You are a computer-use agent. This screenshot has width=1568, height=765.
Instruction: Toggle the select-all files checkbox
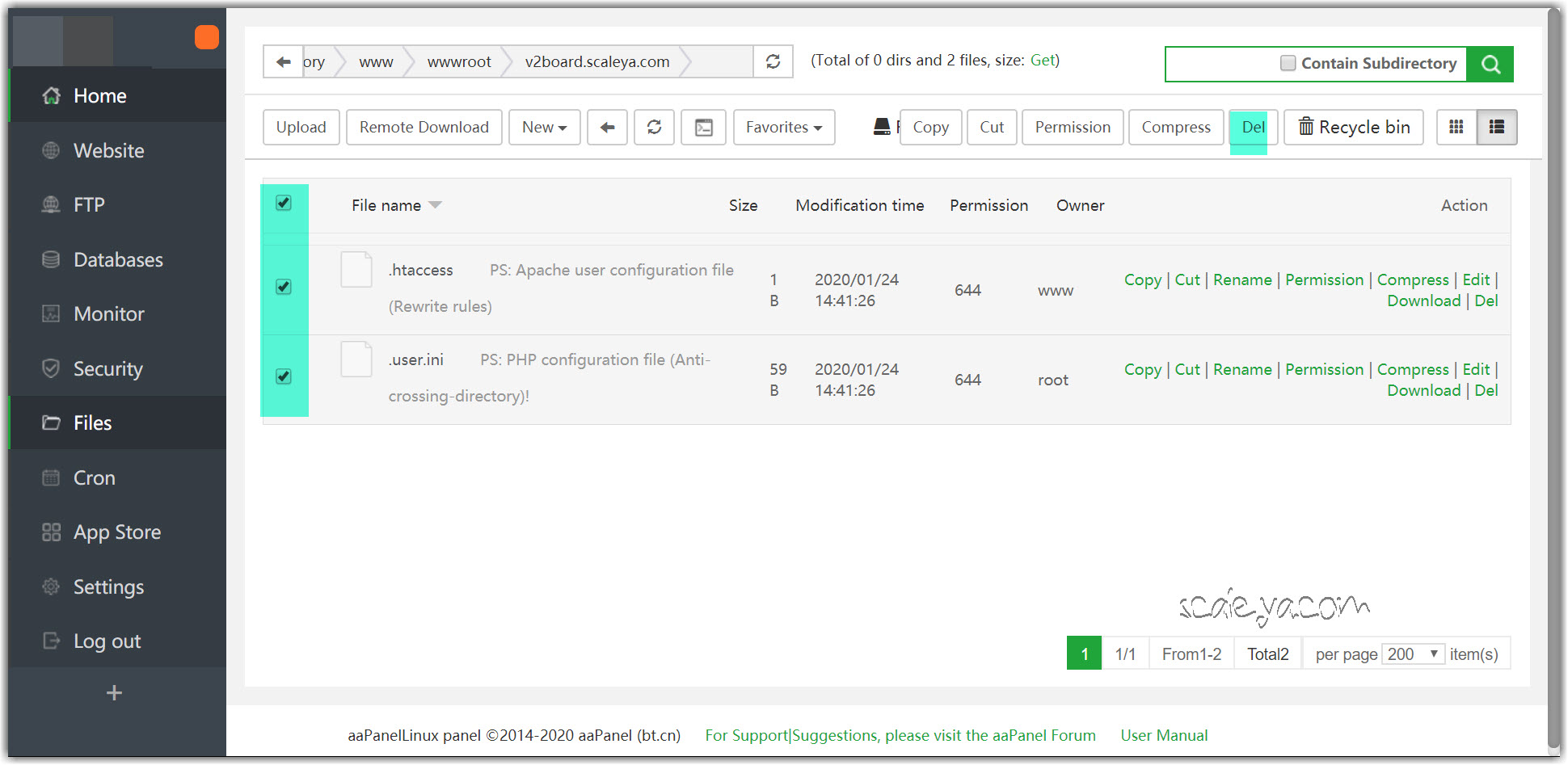(284, 203)
